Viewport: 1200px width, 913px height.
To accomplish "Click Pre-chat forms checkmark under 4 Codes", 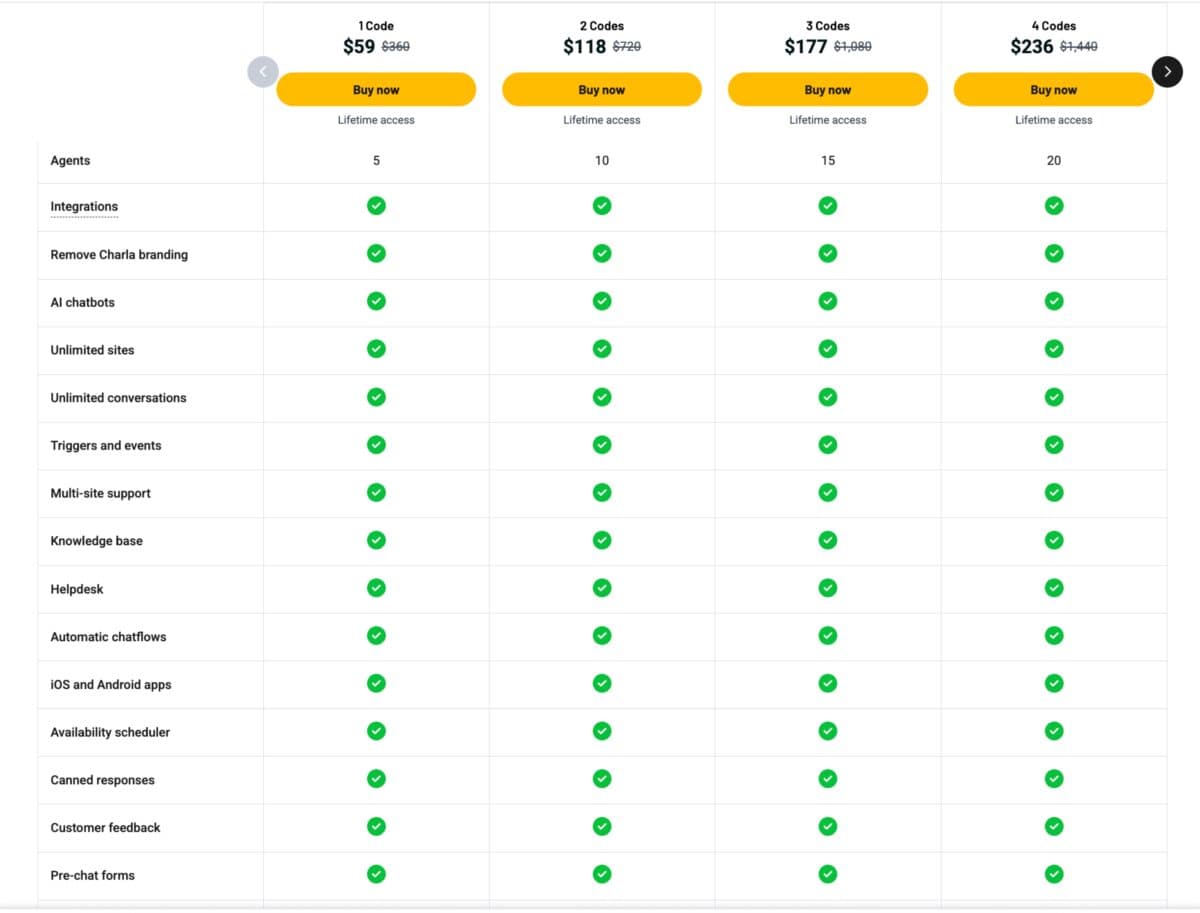I will coord(1053,874).
